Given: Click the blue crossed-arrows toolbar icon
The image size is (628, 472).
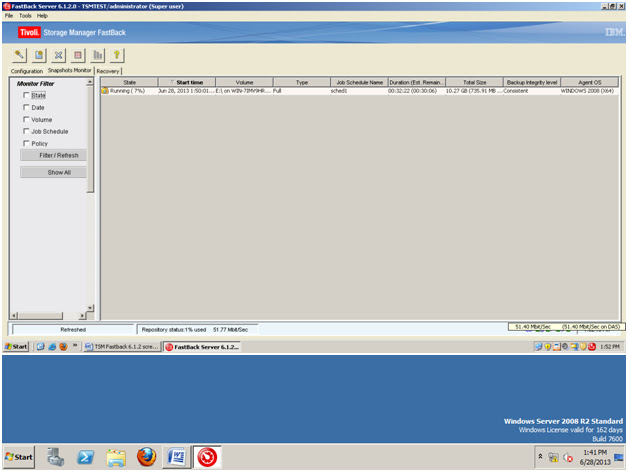Looking at the screenshot, I should coord(58,55).
